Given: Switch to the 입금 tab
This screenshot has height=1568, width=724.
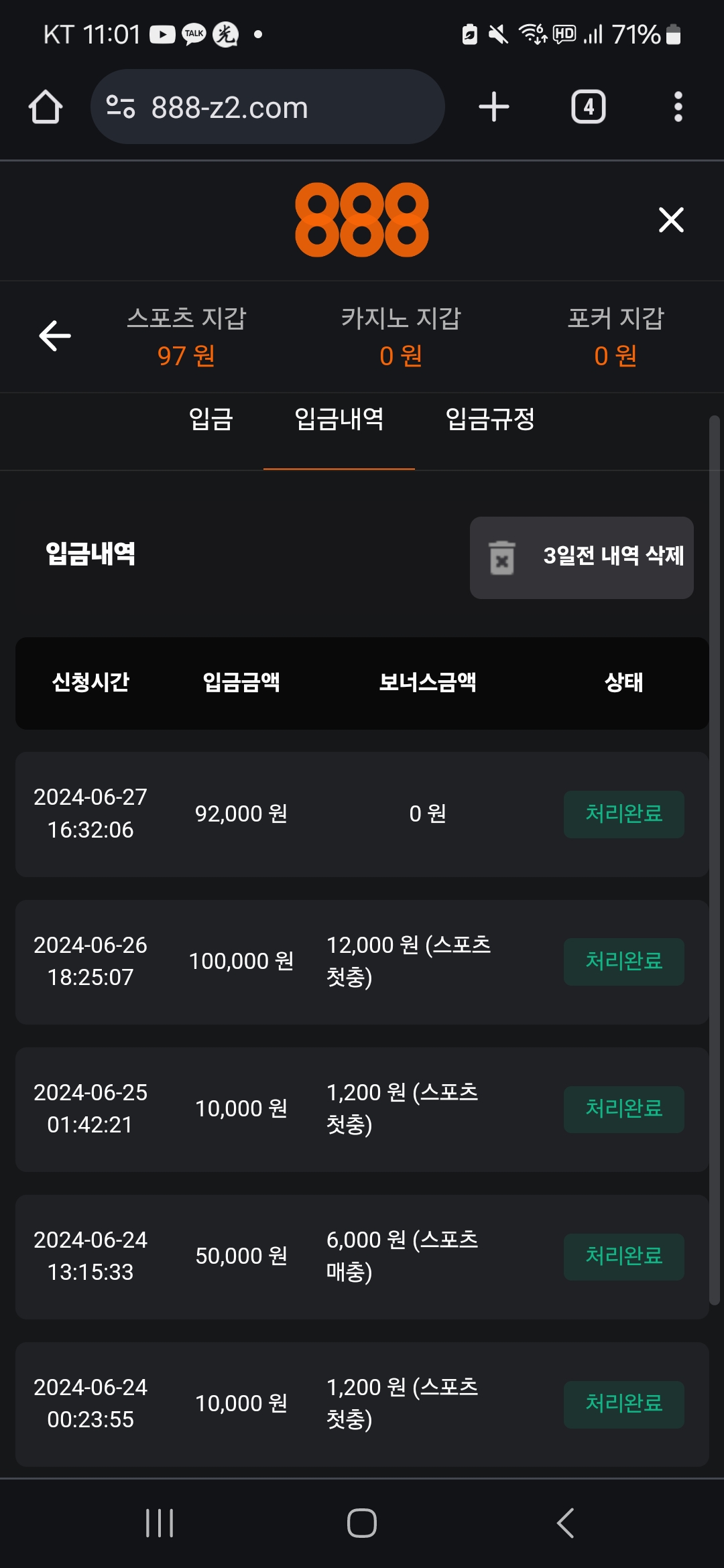Looking at the screenshot, I should 210,419.
